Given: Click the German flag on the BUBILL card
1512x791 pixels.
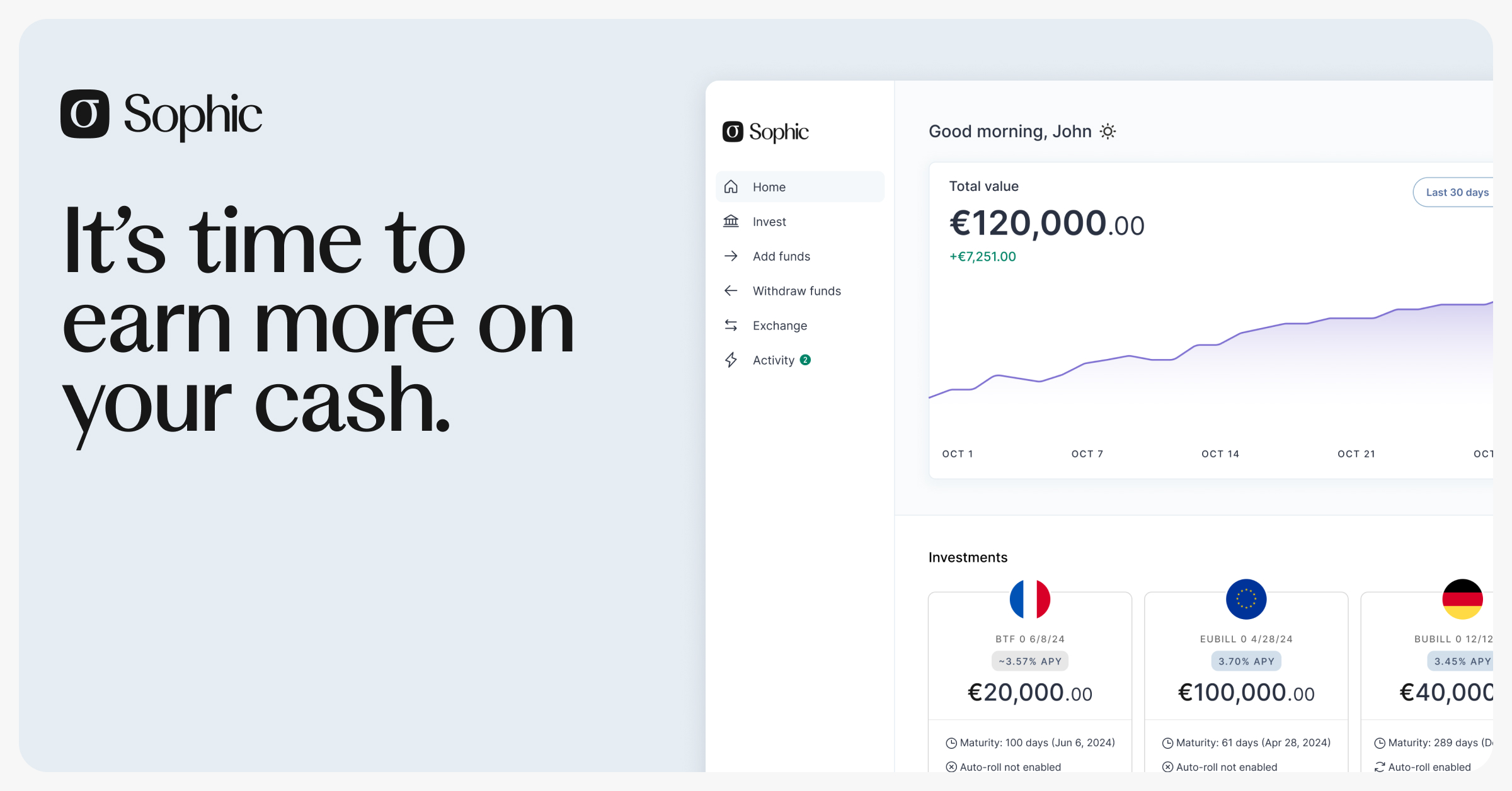Looking at the screenshot, I should (x=1463, y=599).
